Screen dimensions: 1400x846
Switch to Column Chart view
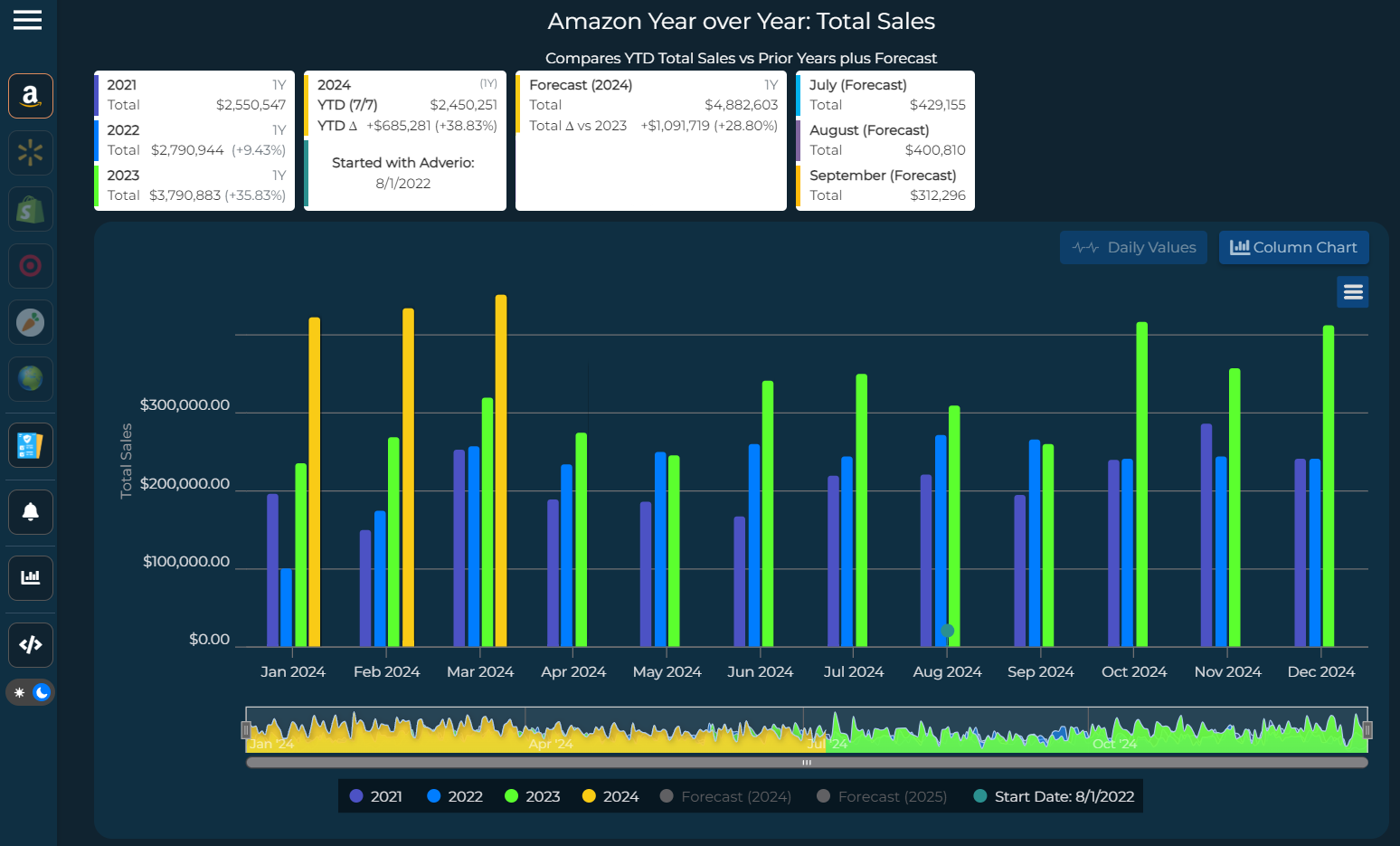point(1294,248)
